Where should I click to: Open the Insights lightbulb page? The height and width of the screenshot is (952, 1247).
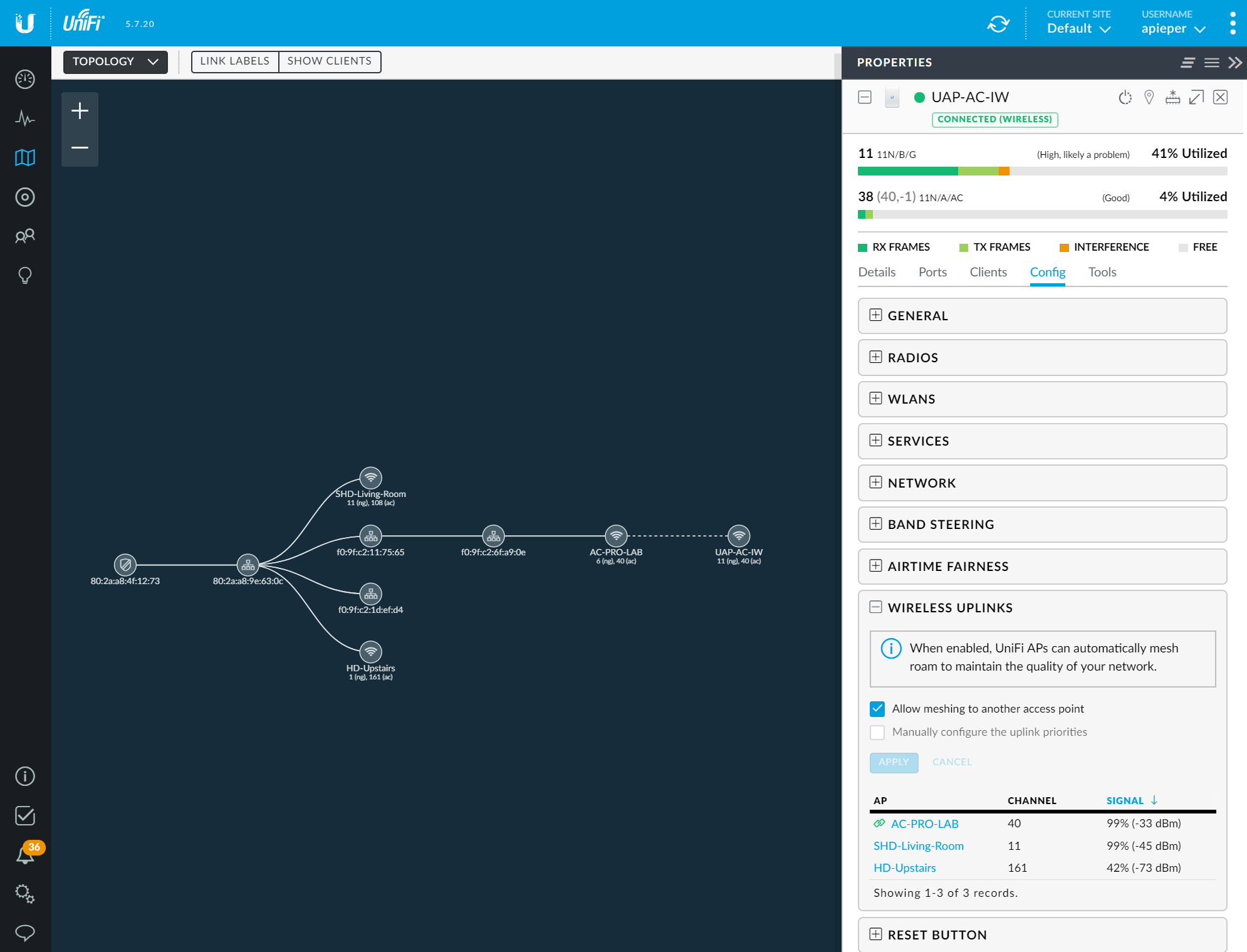tap(25, 275)
